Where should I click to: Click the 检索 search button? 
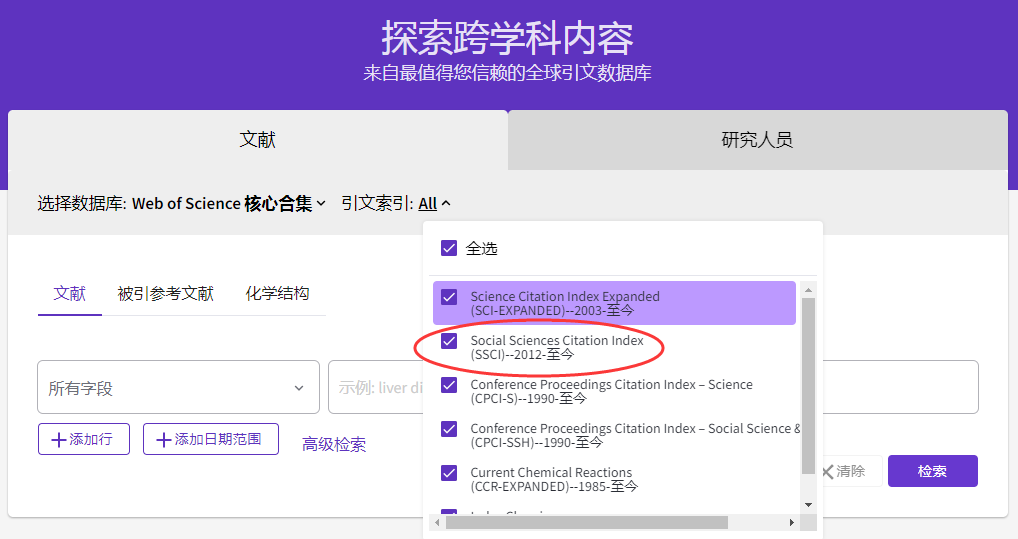932,471
